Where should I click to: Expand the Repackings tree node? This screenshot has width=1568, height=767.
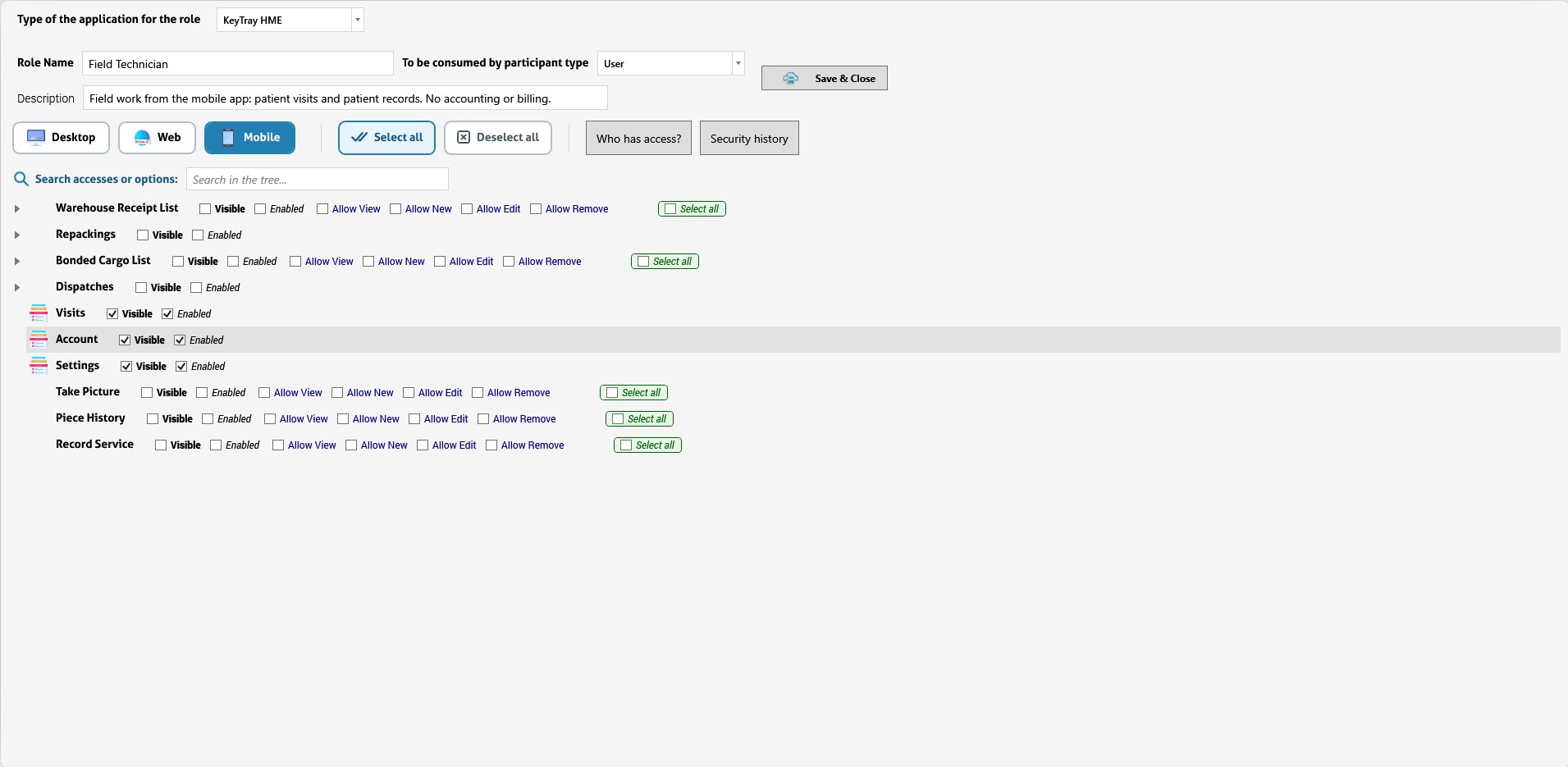click(17, 235)
